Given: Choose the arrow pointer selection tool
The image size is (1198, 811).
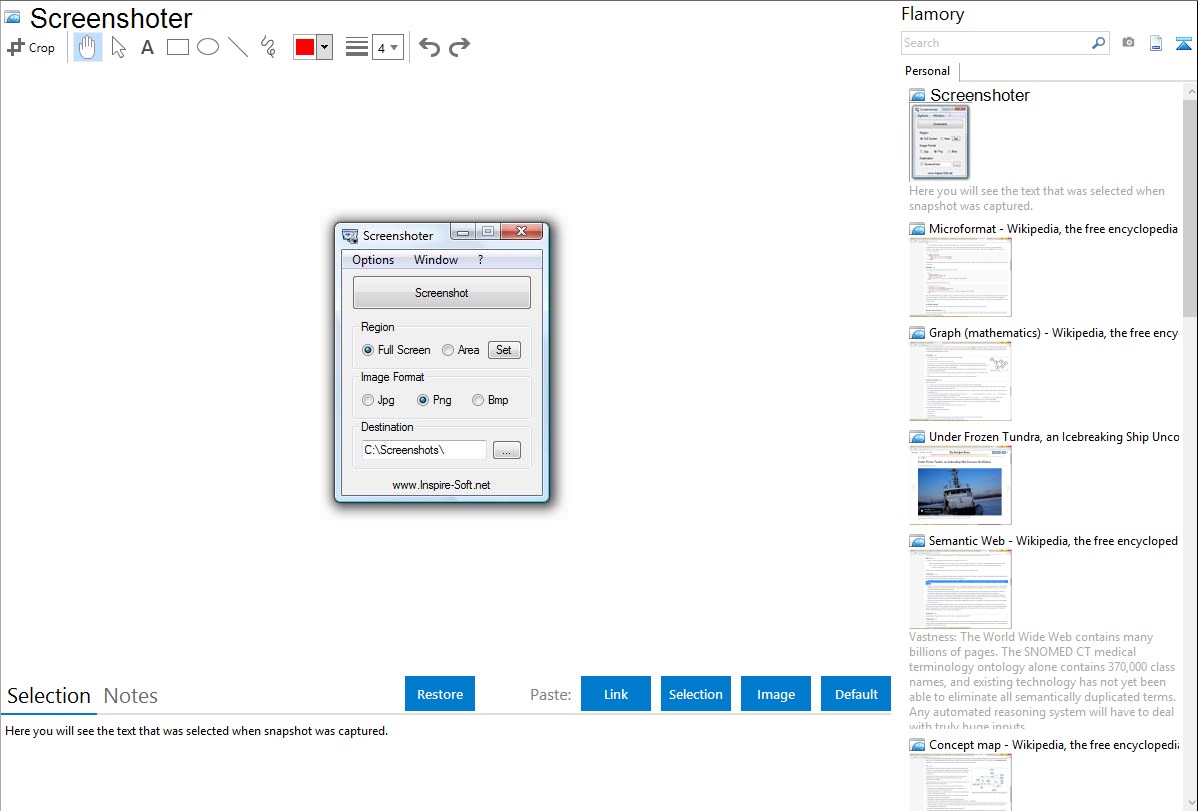Looking at the screenshot, I should coord(118,47).
